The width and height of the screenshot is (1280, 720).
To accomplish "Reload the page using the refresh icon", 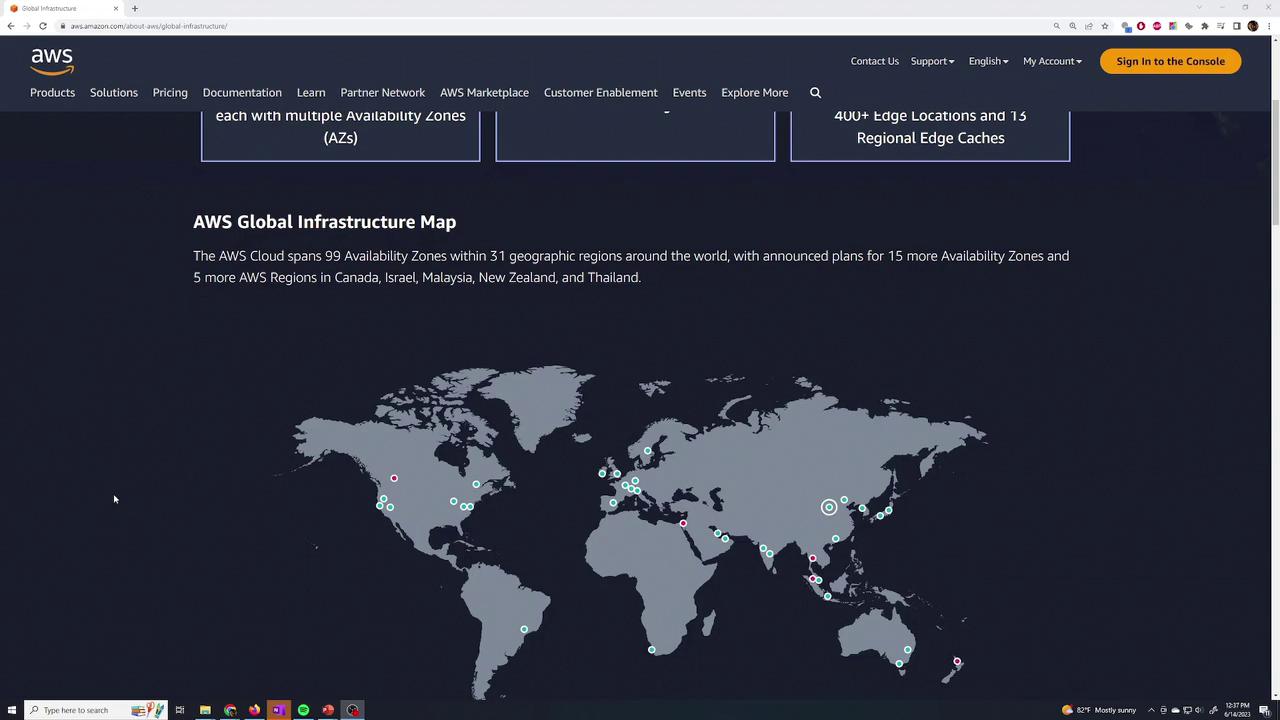I will [x=43, y=26].
